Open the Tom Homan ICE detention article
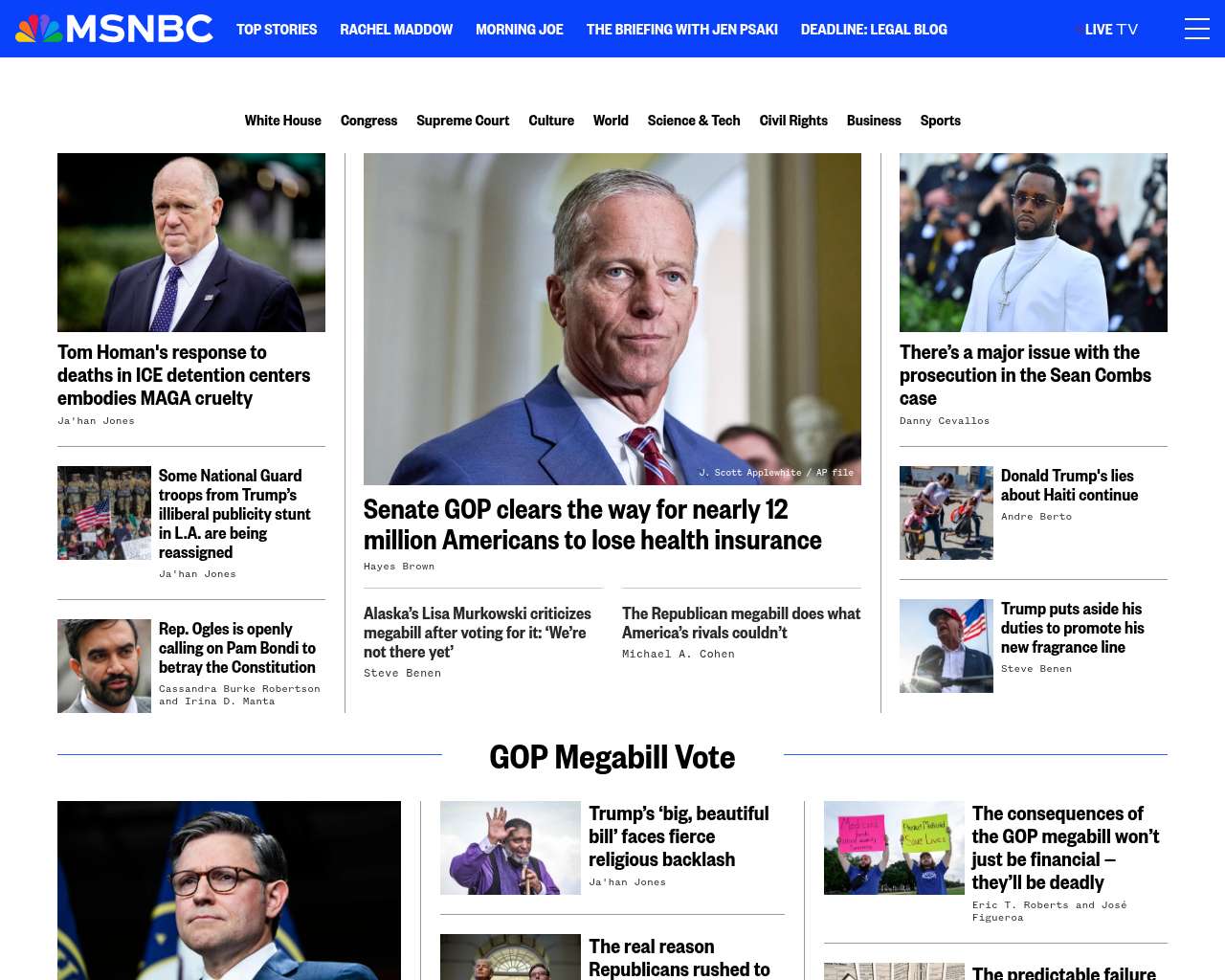The width and height of the screenshot is (1225, 980). [184, 375]
